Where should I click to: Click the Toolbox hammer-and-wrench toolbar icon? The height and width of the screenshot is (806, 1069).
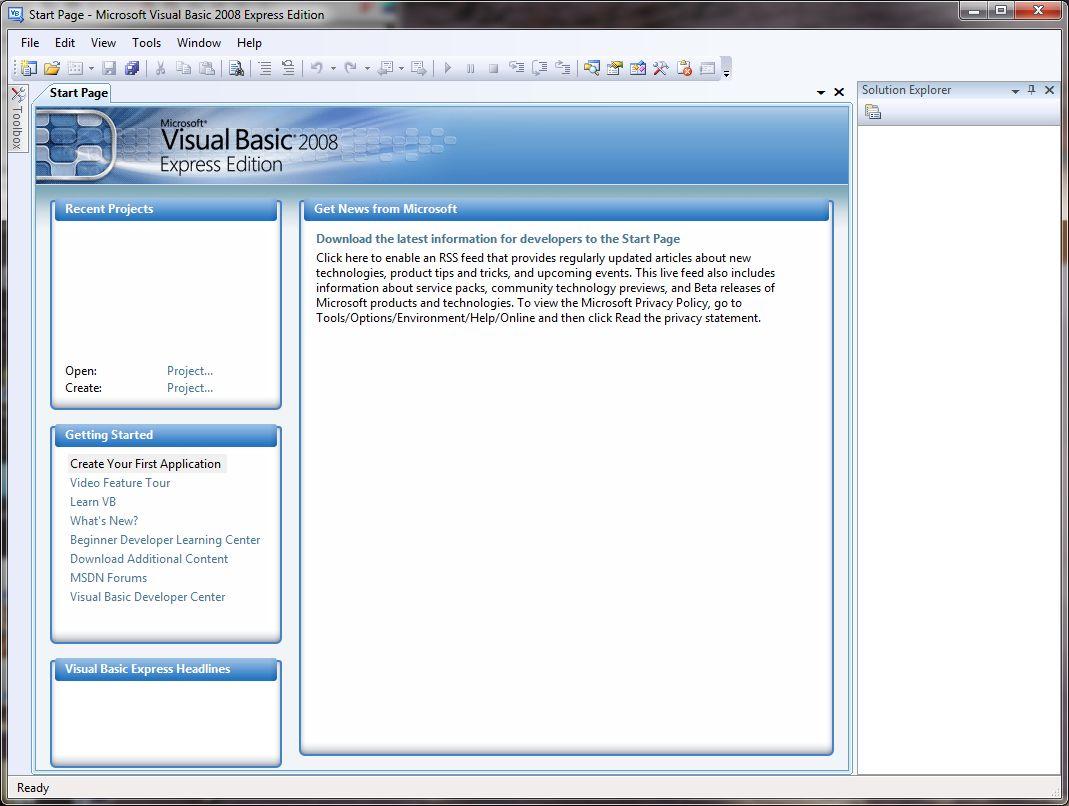click(661, 68)
